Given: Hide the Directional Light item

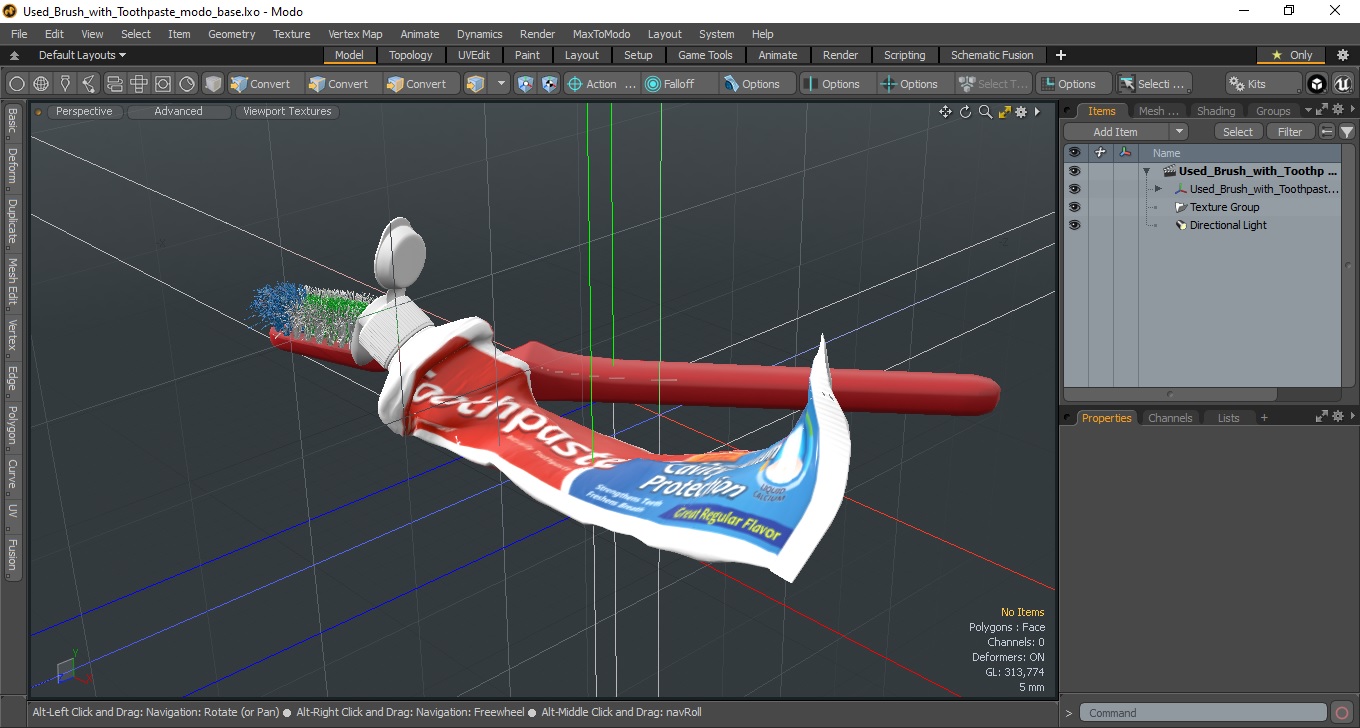Looking at the screenshot, I should coord(1074,225).
